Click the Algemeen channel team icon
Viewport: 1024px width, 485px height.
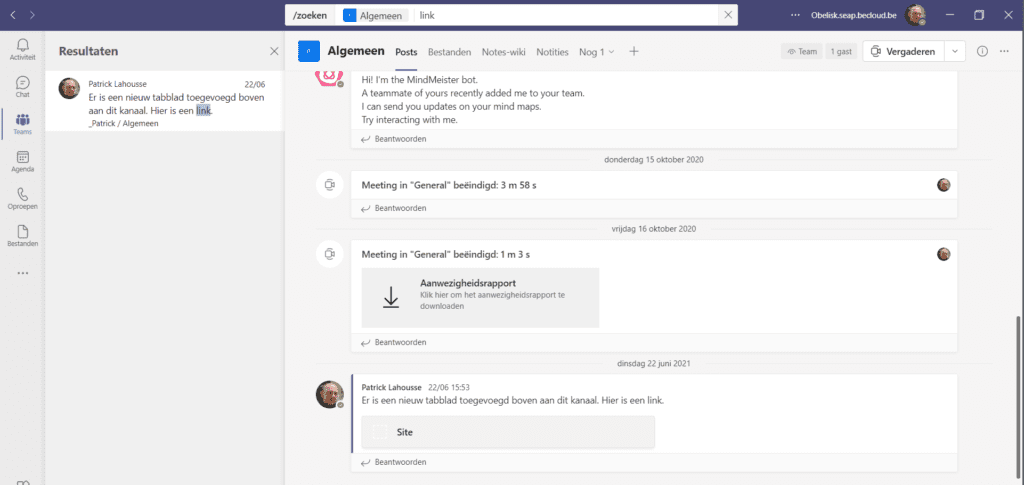[308, 52]
